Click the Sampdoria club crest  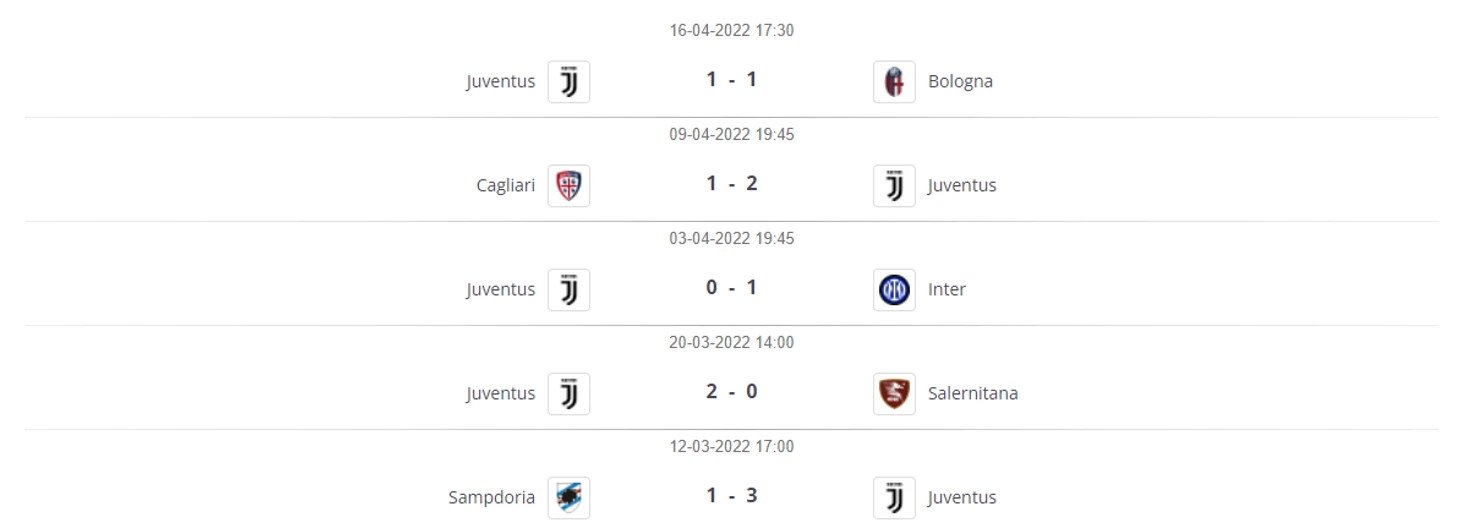tap(569, 498)
